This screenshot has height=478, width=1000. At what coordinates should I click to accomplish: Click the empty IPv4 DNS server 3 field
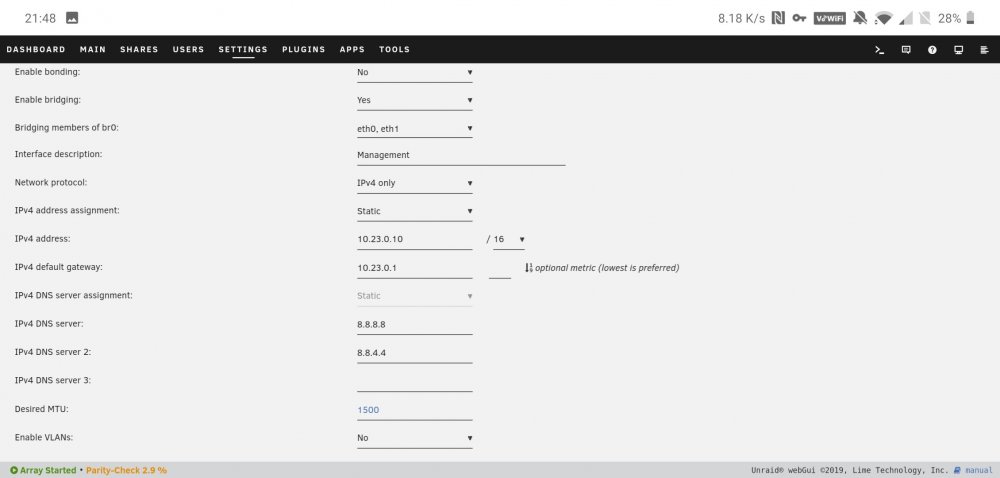coord(415,381)
